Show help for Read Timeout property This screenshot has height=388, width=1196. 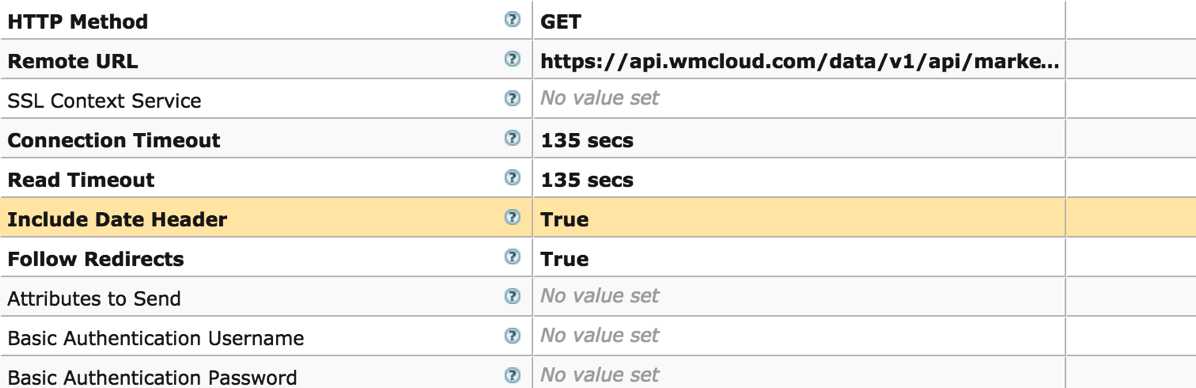click(513, 178)
